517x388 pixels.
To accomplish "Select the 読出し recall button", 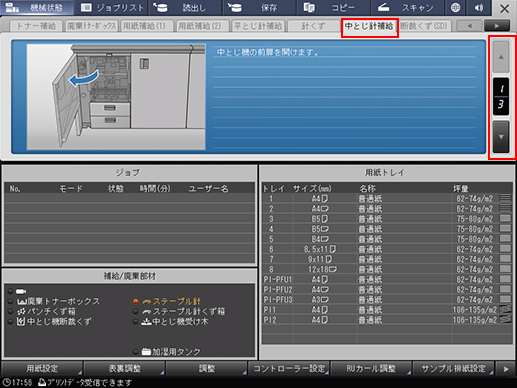I will pos(185,7).
